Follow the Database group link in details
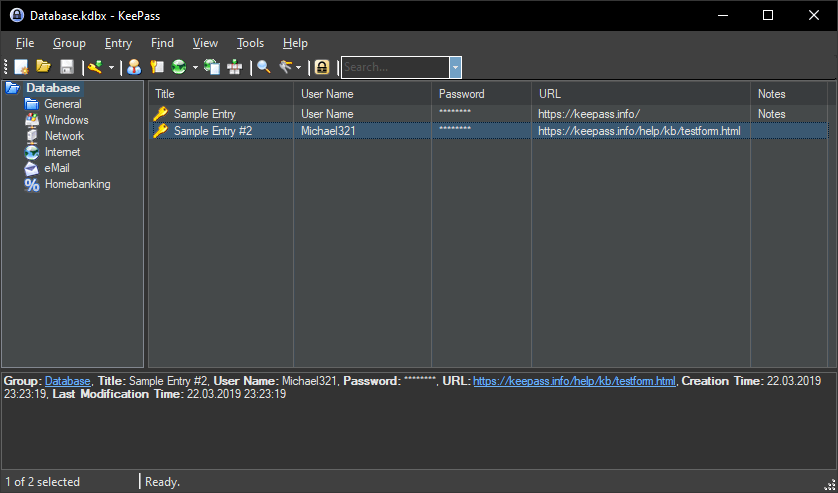This screenshot has width=838, height=493. coord(67,381)
